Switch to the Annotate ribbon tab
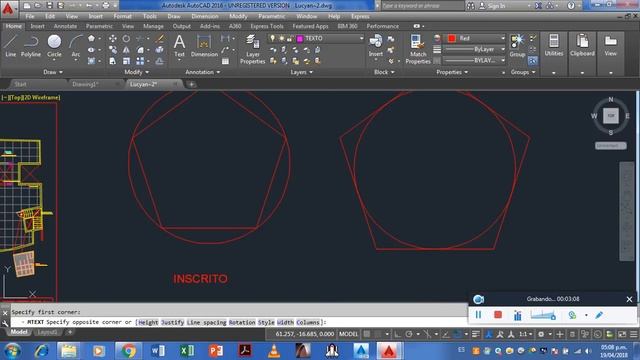640x360 pixels. [65, 26]
